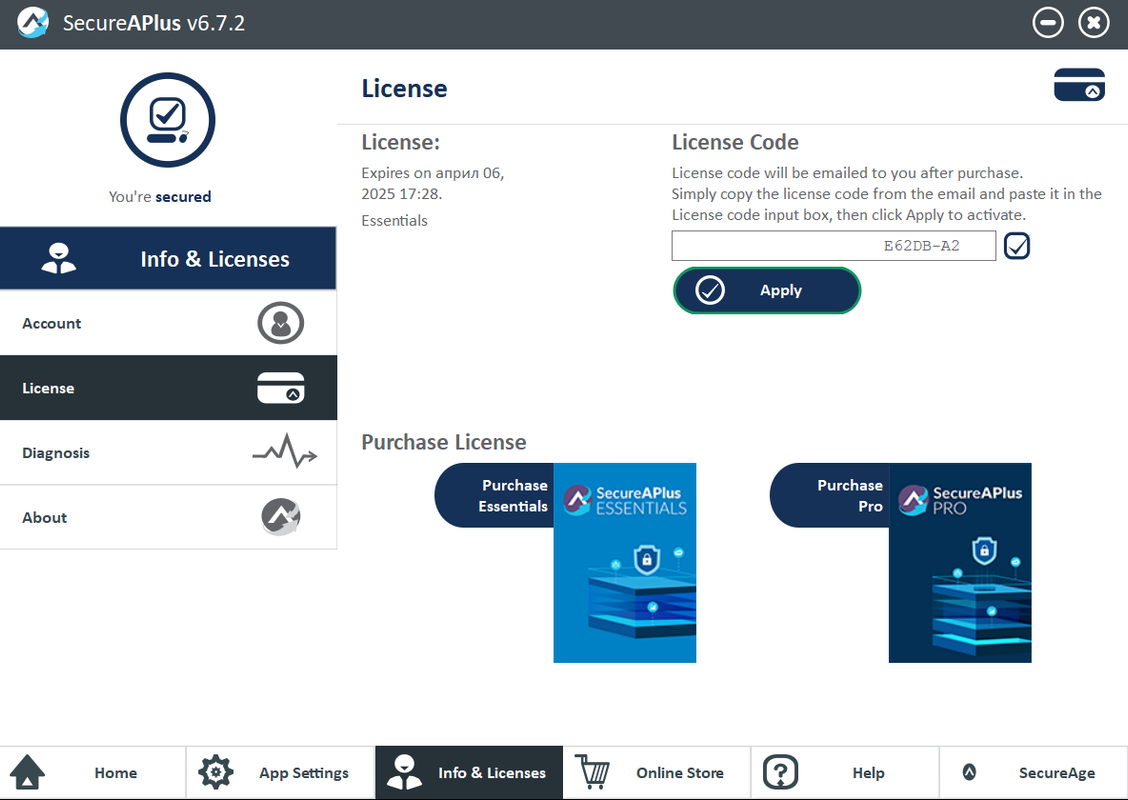This screenshot has width=1128, height=800.
Task: Click the secured status shield icon
Action: pos(168,119)
